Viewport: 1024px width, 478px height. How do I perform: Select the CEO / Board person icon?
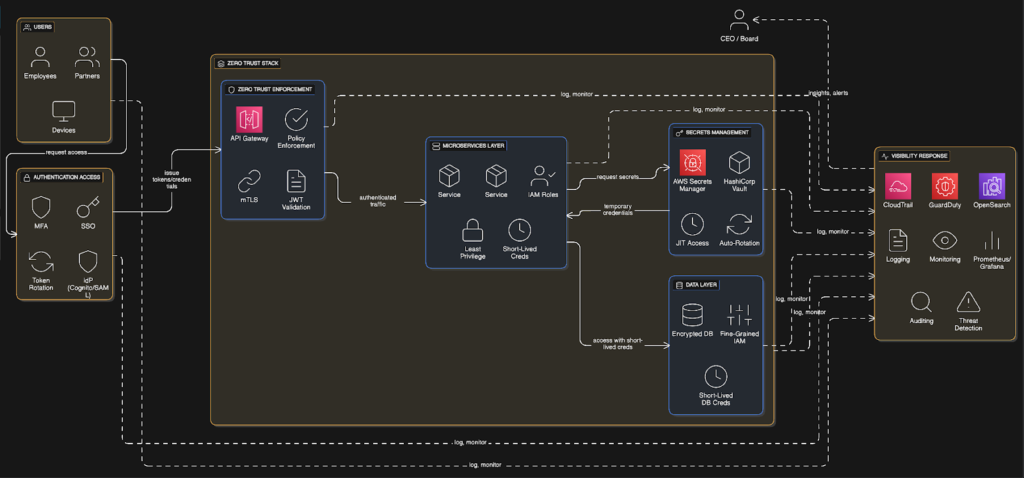(740, 19)
